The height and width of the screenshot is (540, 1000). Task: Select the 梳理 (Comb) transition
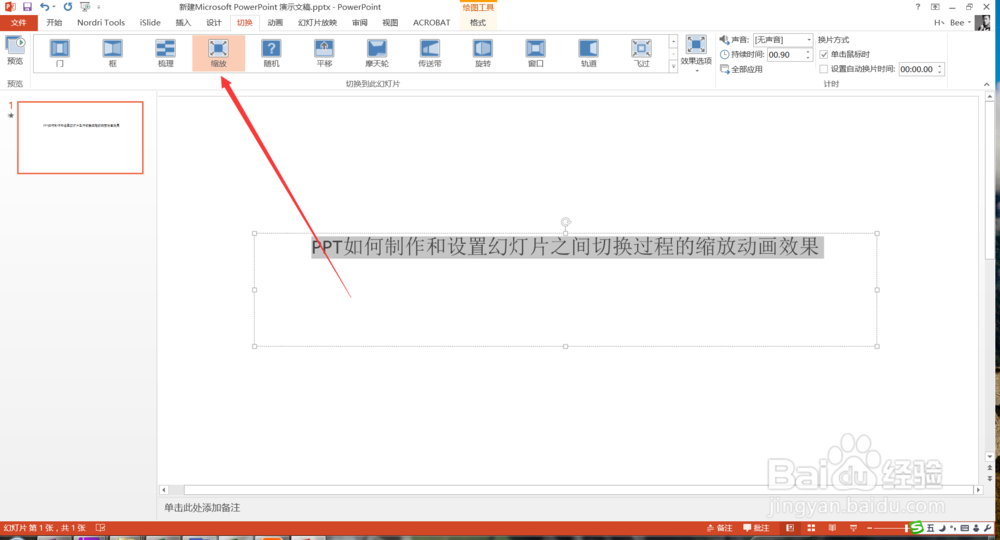165,53
